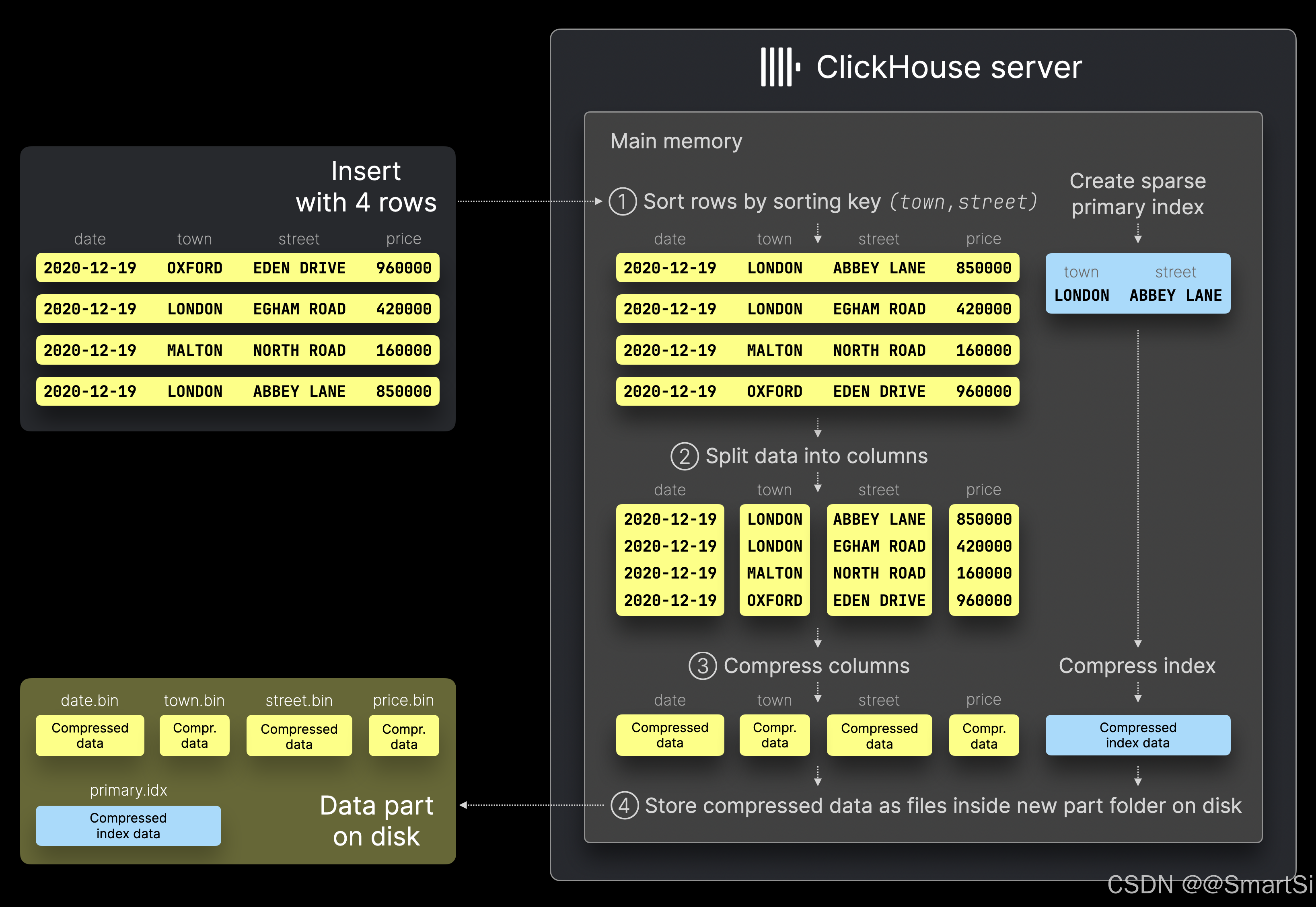Click "OXFORD" in the sorted rows table
1316x907 pixels.
[774, 391]
